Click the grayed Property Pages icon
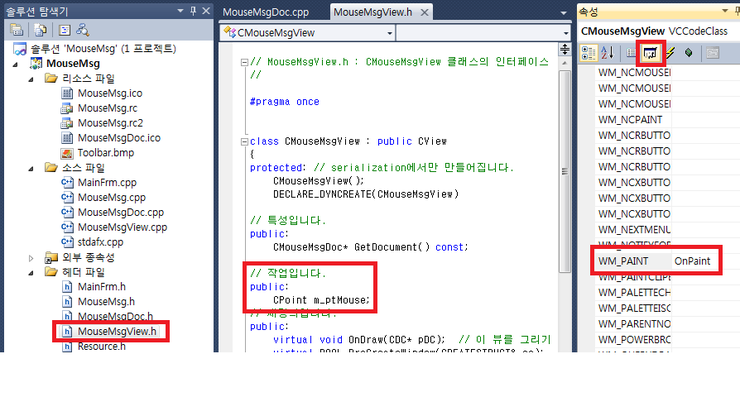 pyautogui.click(x=713, y=53)
